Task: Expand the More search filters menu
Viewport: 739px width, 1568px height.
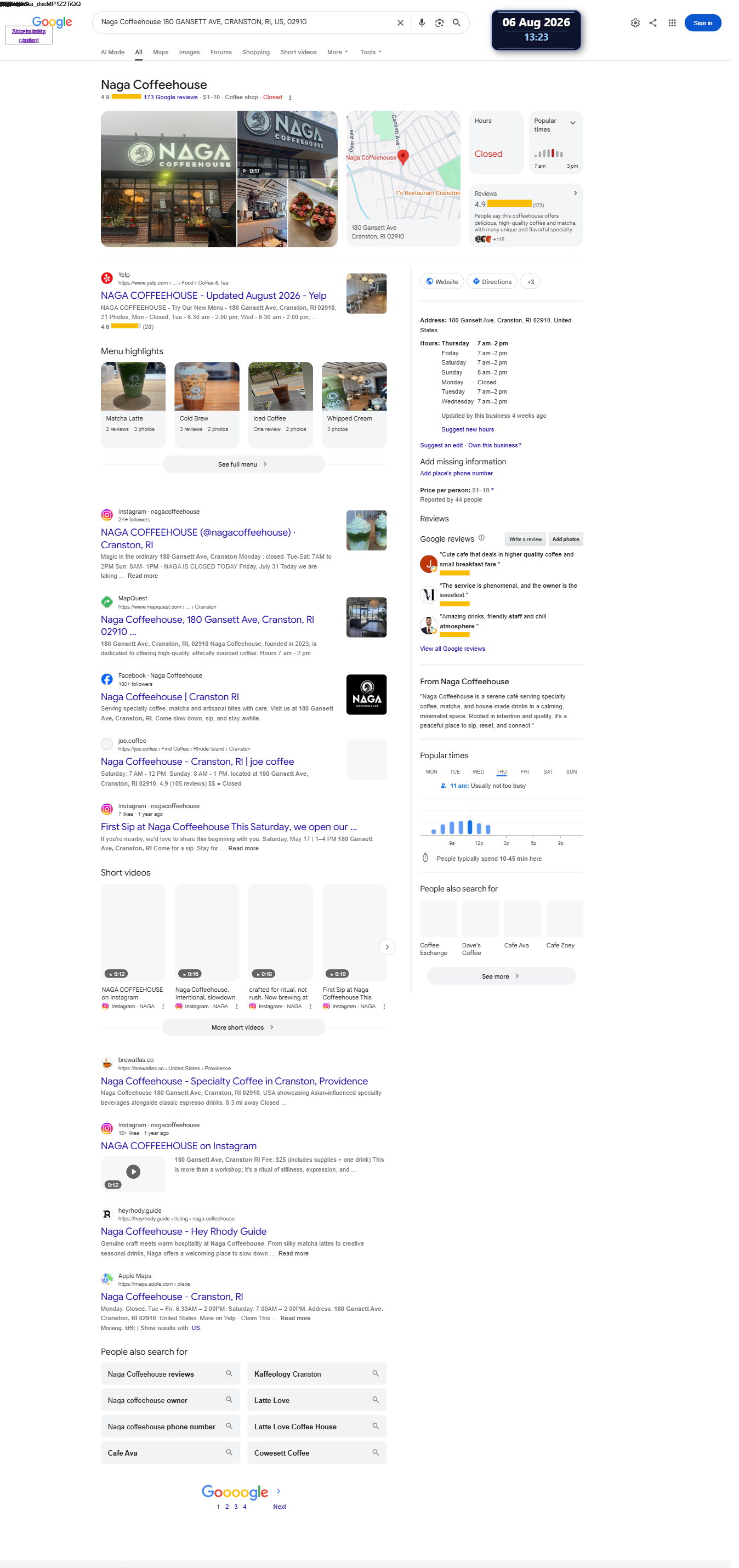Action: pos(337,52)
